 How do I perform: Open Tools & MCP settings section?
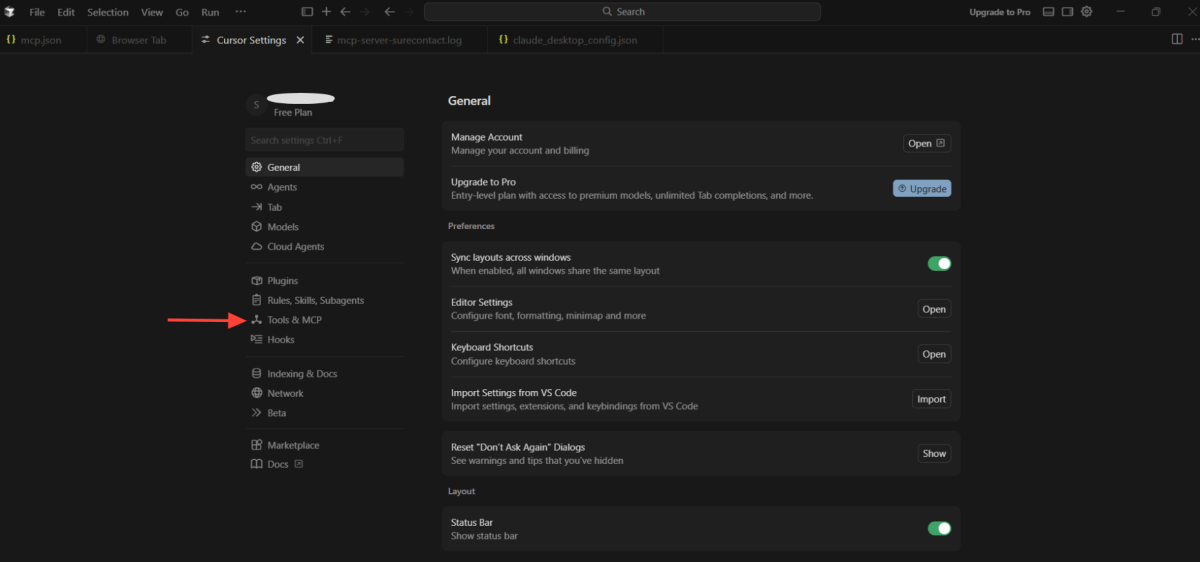294,320
